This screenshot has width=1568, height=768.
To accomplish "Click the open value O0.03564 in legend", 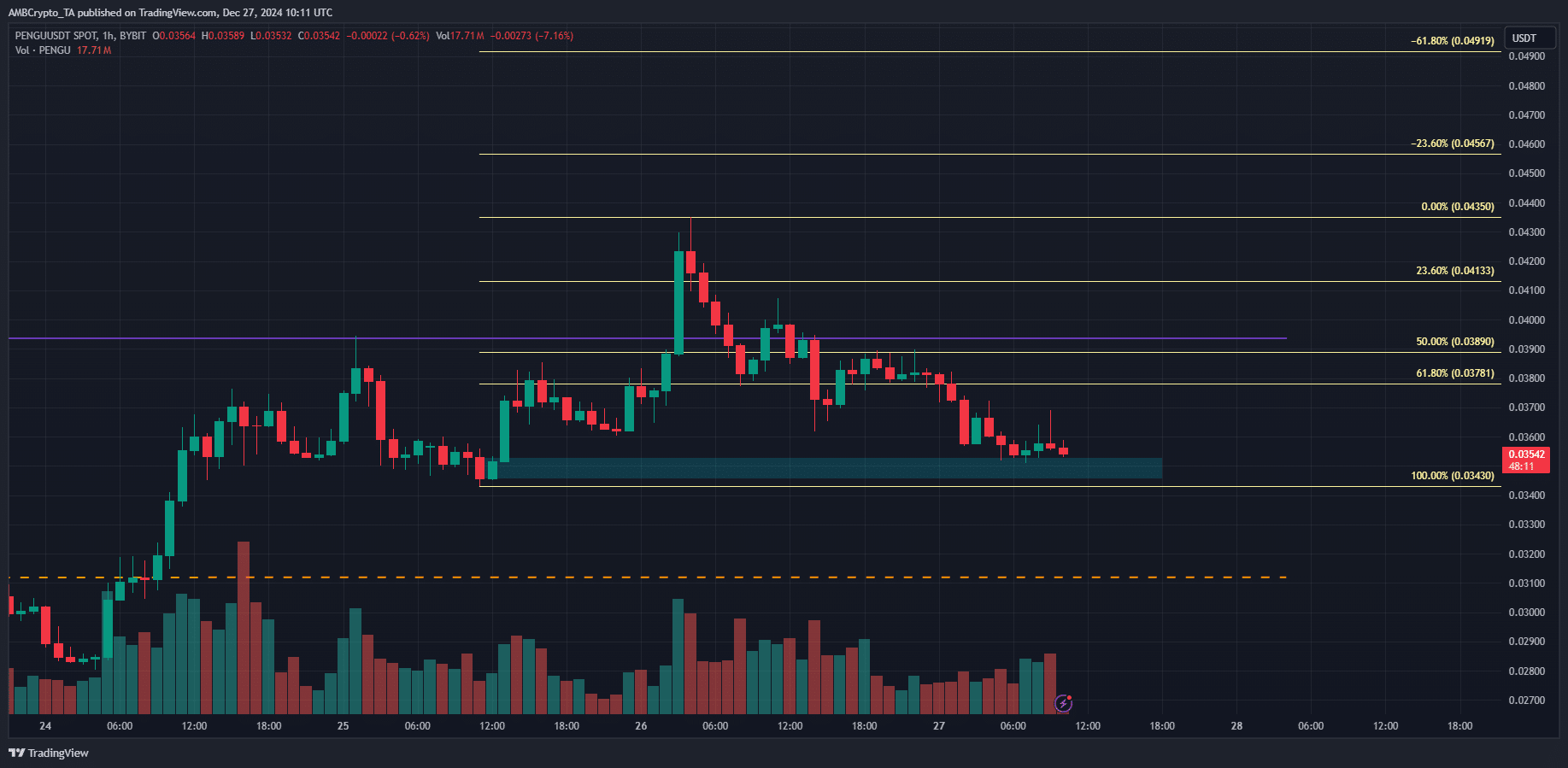I will [174, 36].
